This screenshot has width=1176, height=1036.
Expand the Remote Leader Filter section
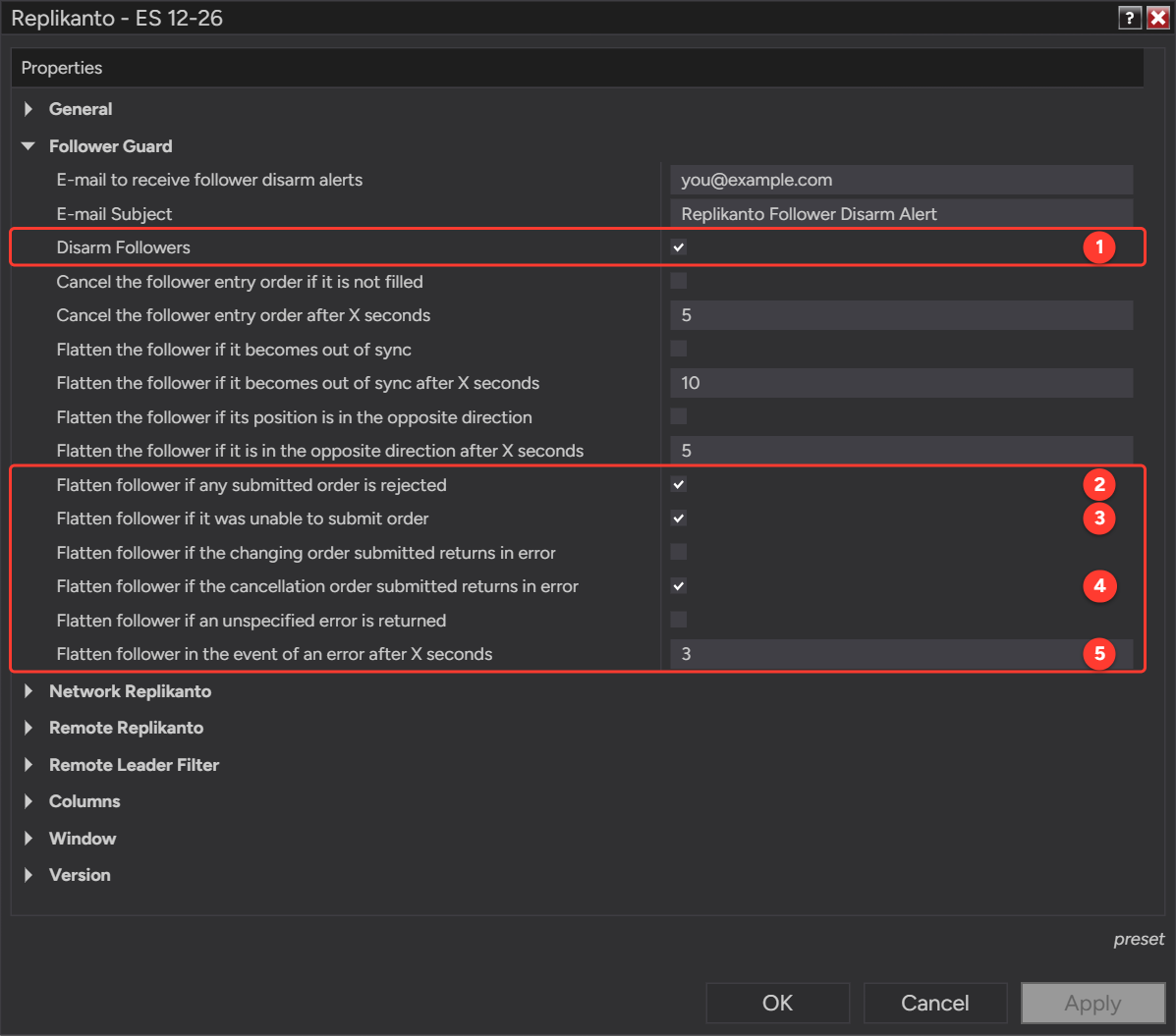[28, 765]
